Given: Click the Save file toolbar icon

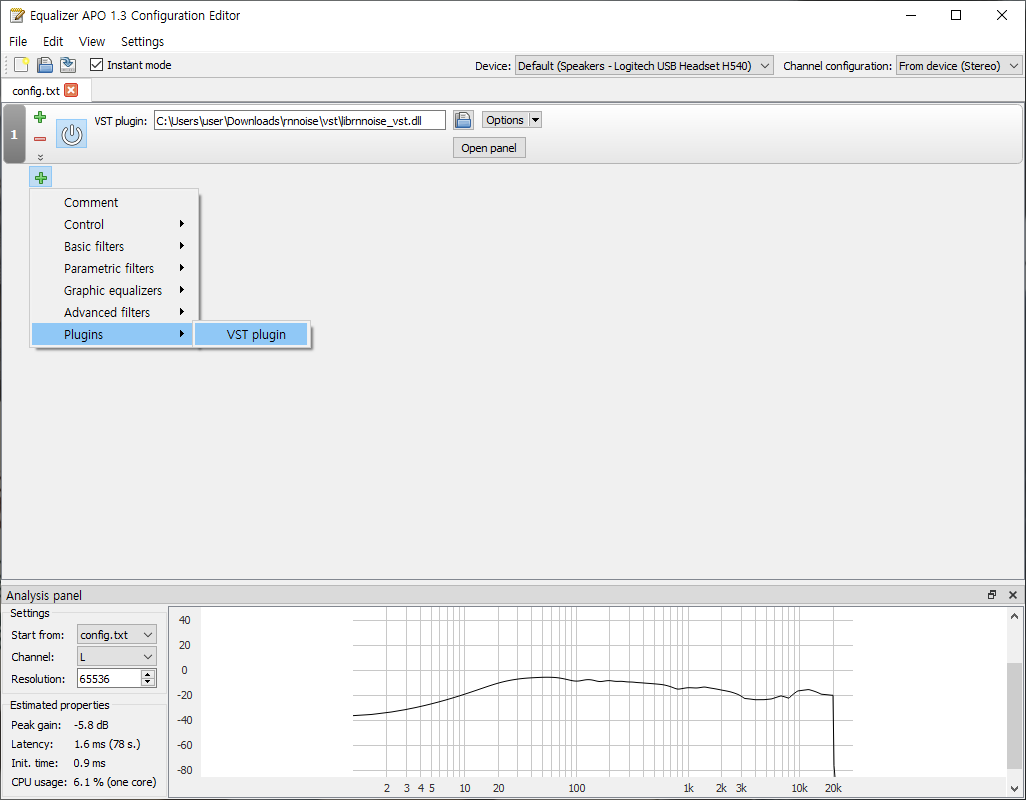Looking at the screenshot, I should coord(44,65).
